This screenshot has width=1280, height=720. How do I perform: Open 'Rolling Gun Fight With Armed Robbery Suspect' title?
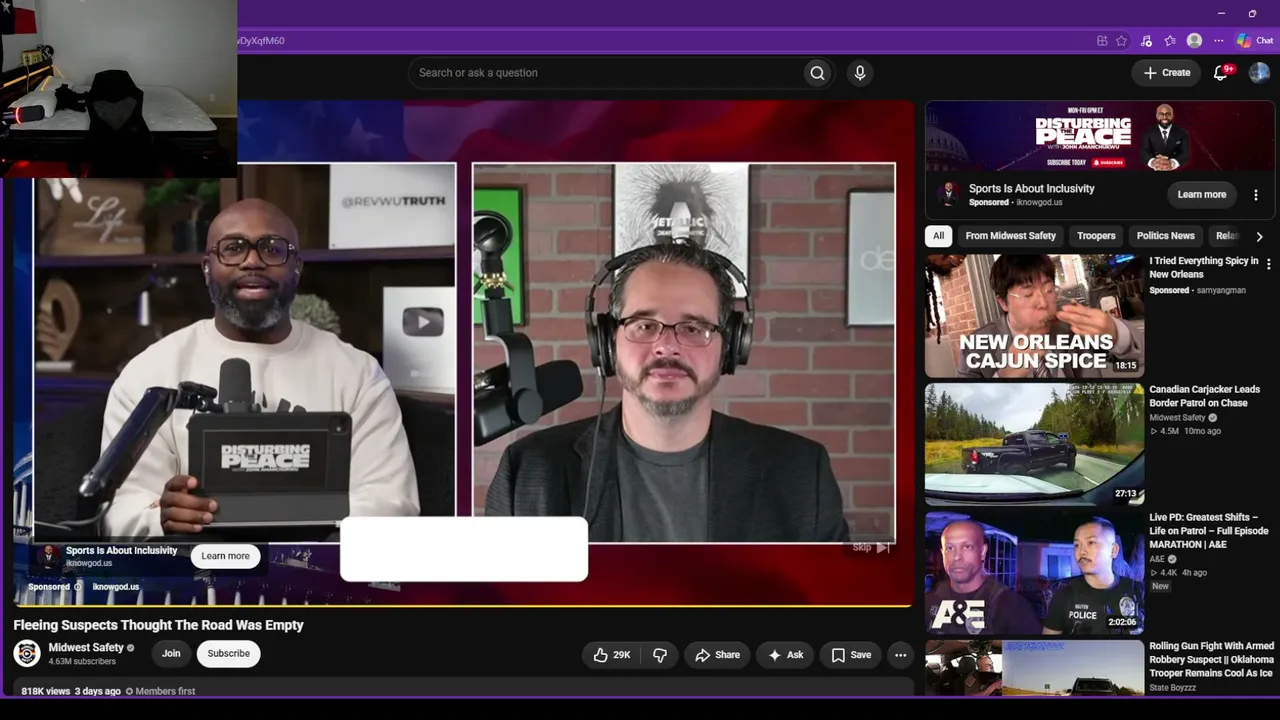pos(1212,660)
